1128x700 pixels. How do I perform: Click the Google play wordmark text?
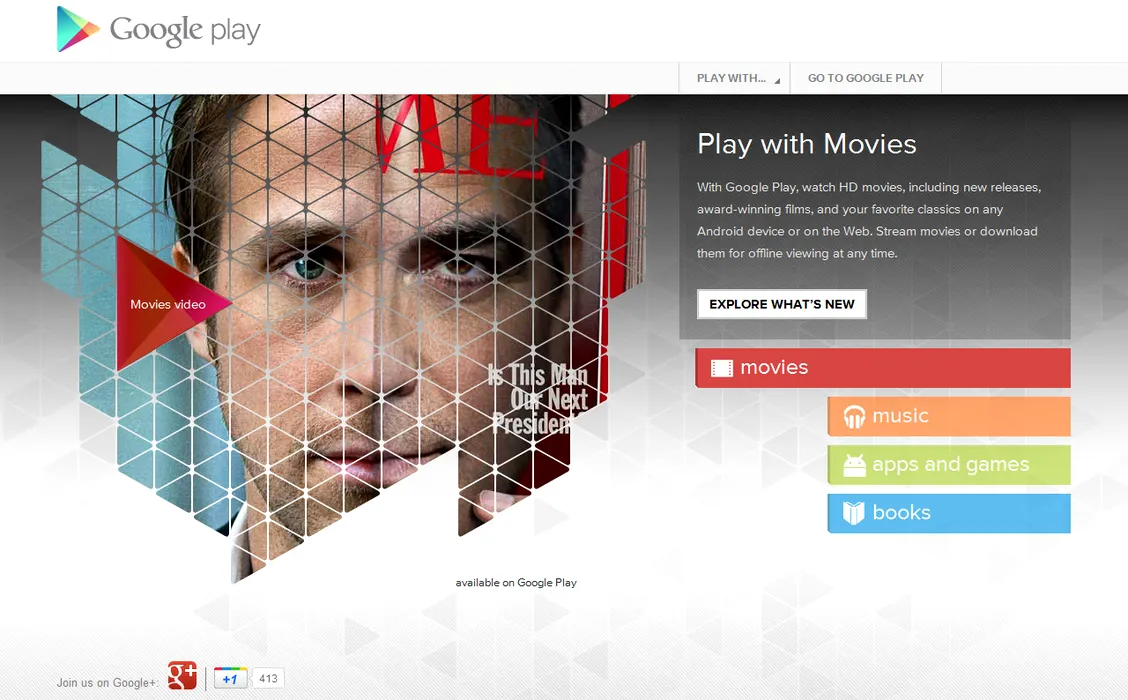[185, 30]
